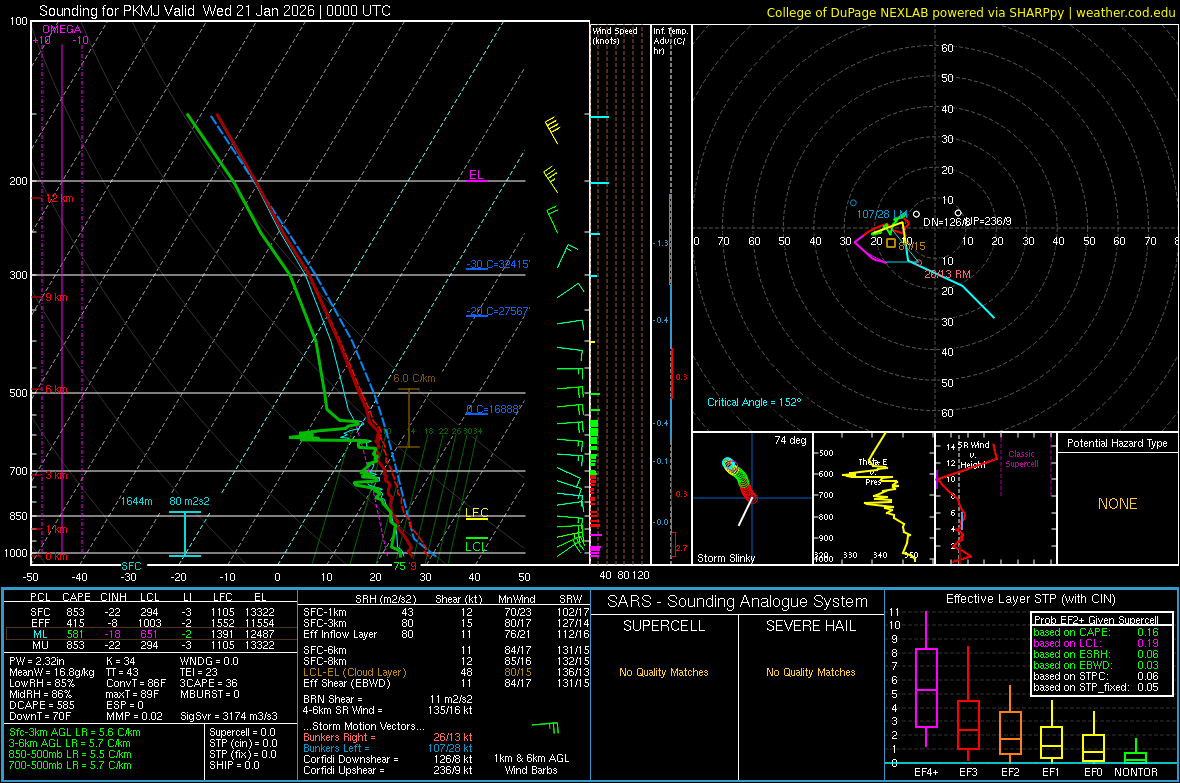Click the '6.0 C/km' lapse rate label
The image size is (1180, 783).
point(414,378)
